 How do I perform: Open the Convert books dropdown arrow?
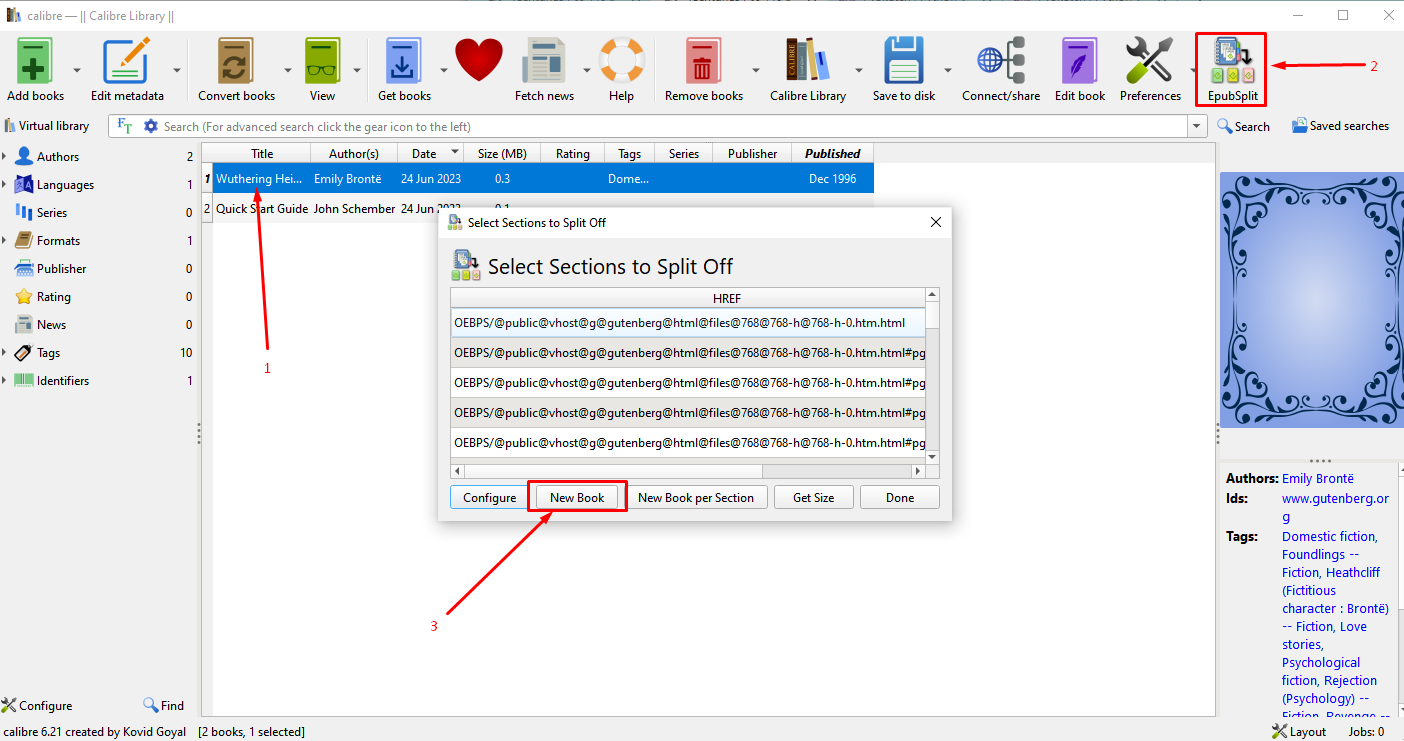288,70
